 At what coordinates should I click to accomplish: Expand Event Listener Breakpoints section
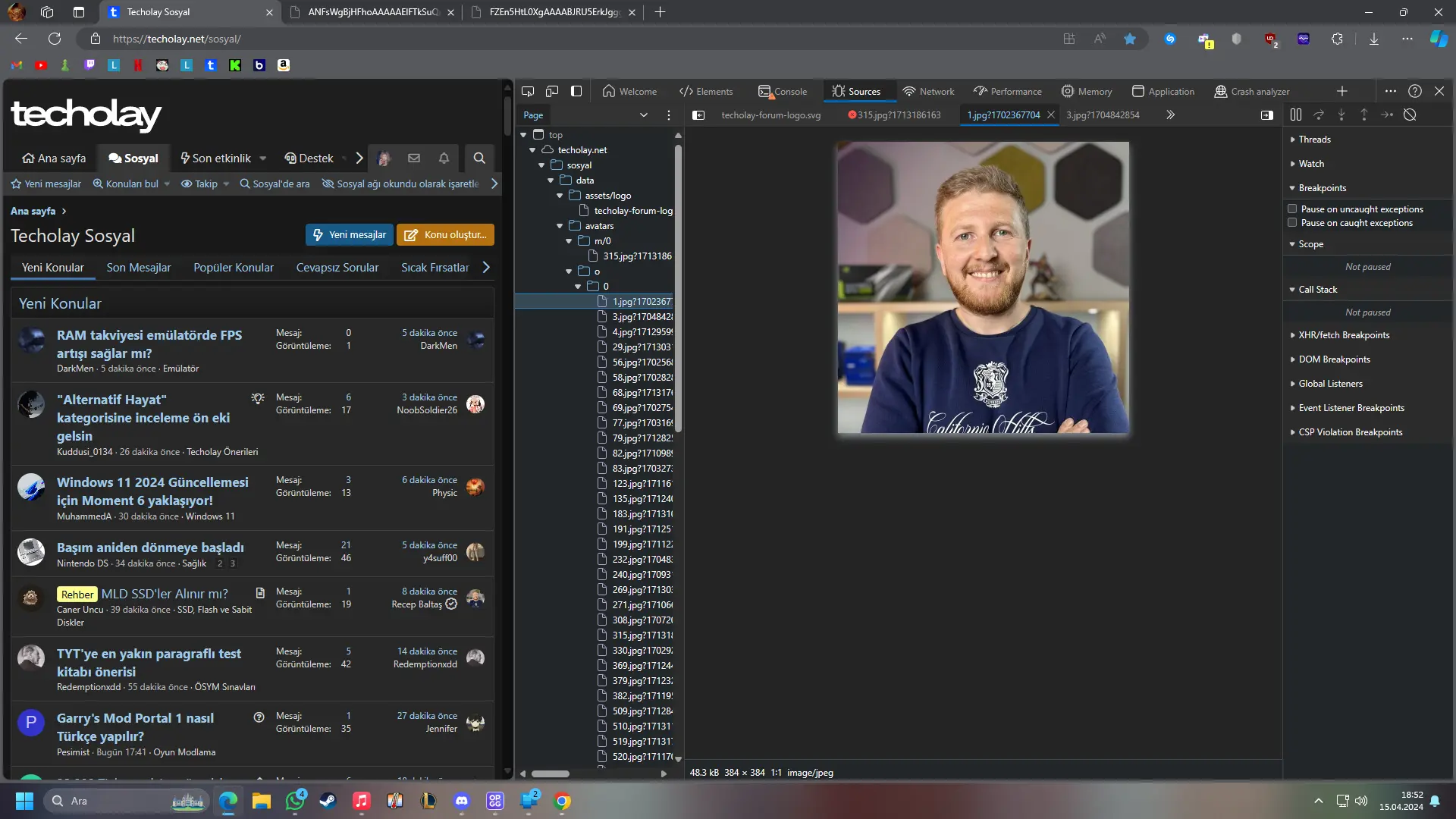[x=1351, y=408]
